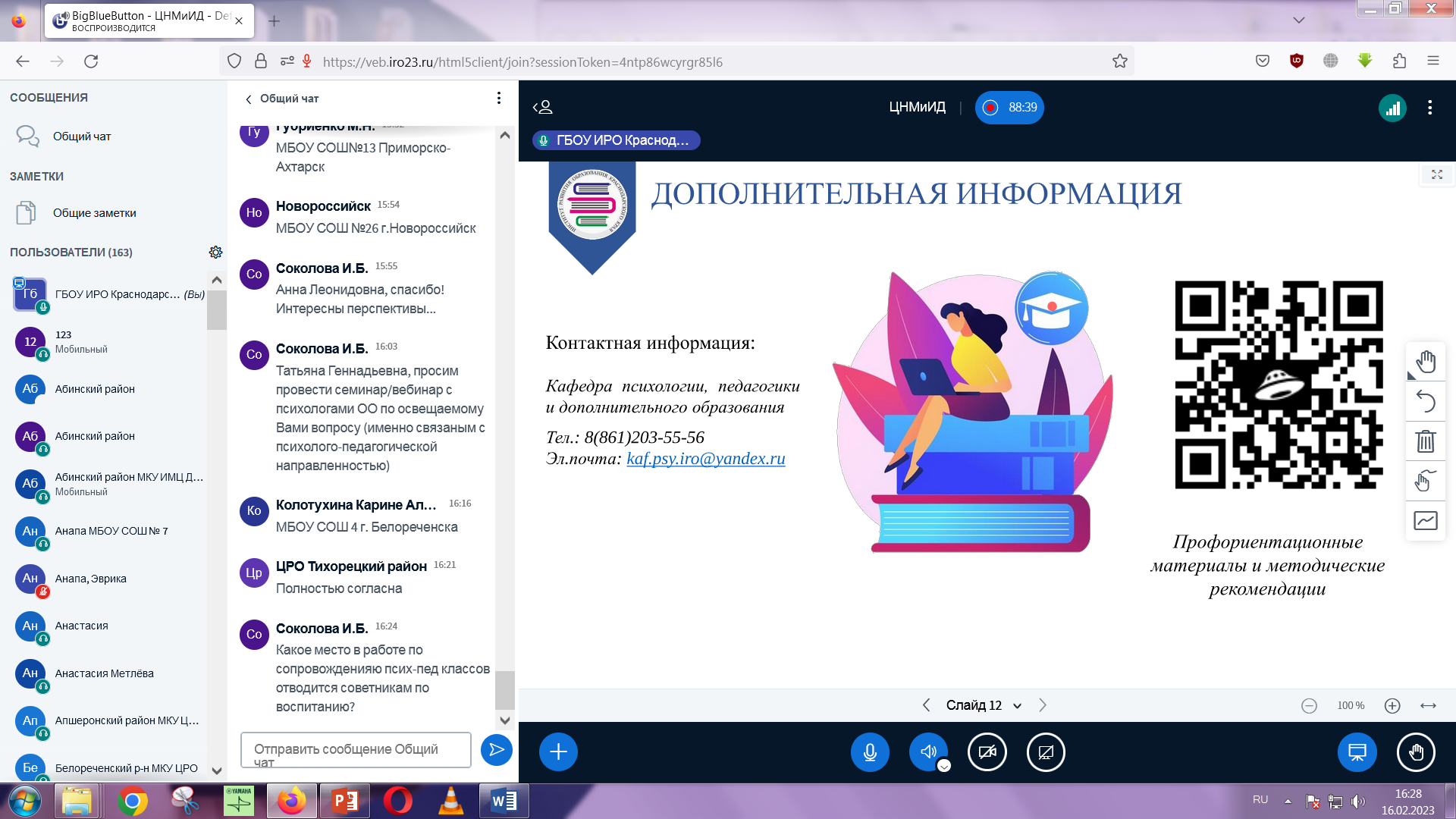Open chat options three-dot menu

pos(498,98)
